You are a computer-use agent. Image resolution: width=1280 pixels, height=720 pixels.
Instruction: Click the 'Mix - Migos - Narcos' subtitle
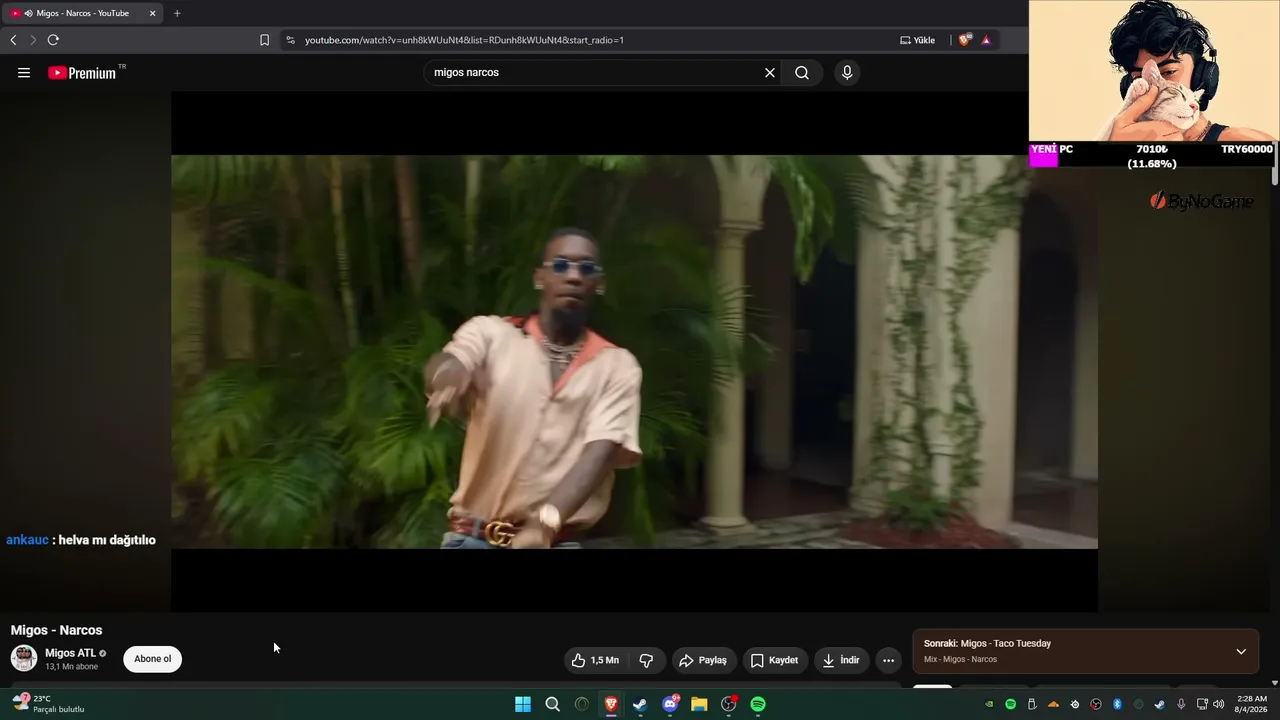tap(960, 659)
